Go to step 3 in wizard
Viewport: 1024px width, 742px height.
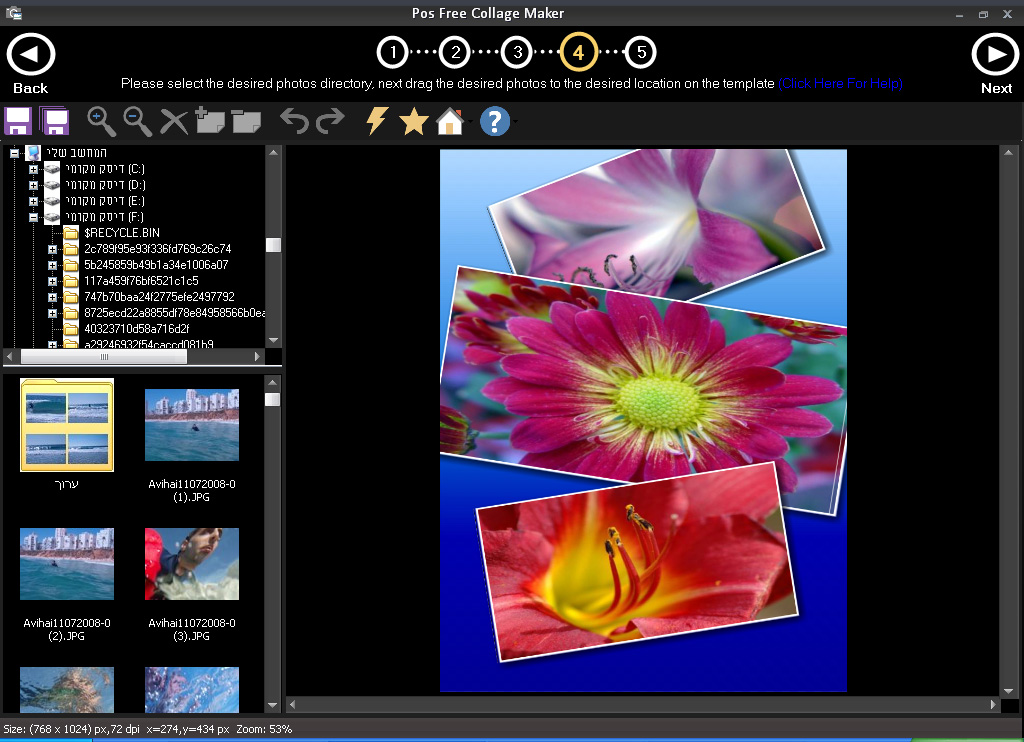click(516, 52)
